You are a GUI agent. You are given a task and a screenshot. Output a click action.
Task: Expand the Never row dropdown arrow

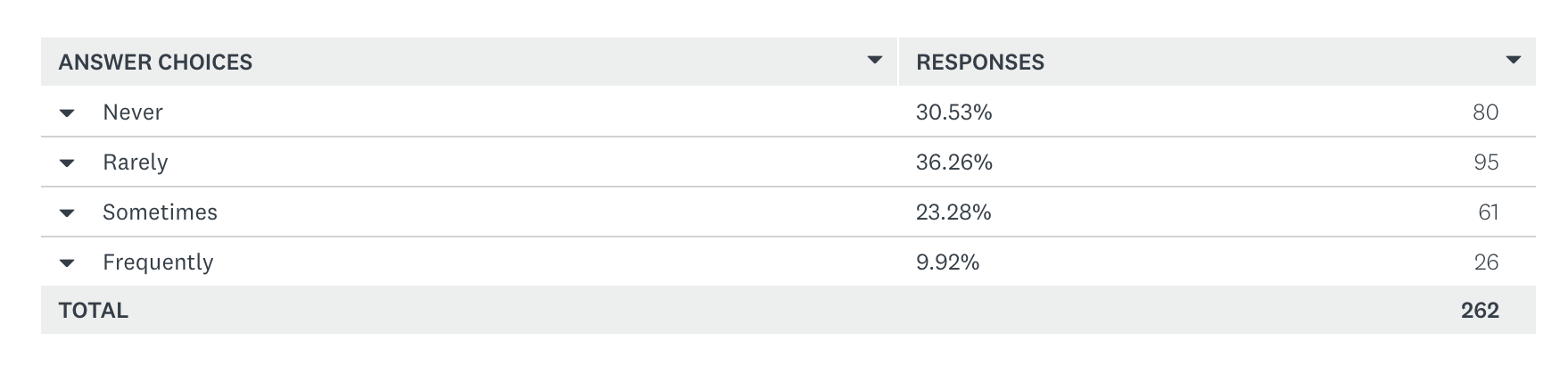(x=66, y=113)
